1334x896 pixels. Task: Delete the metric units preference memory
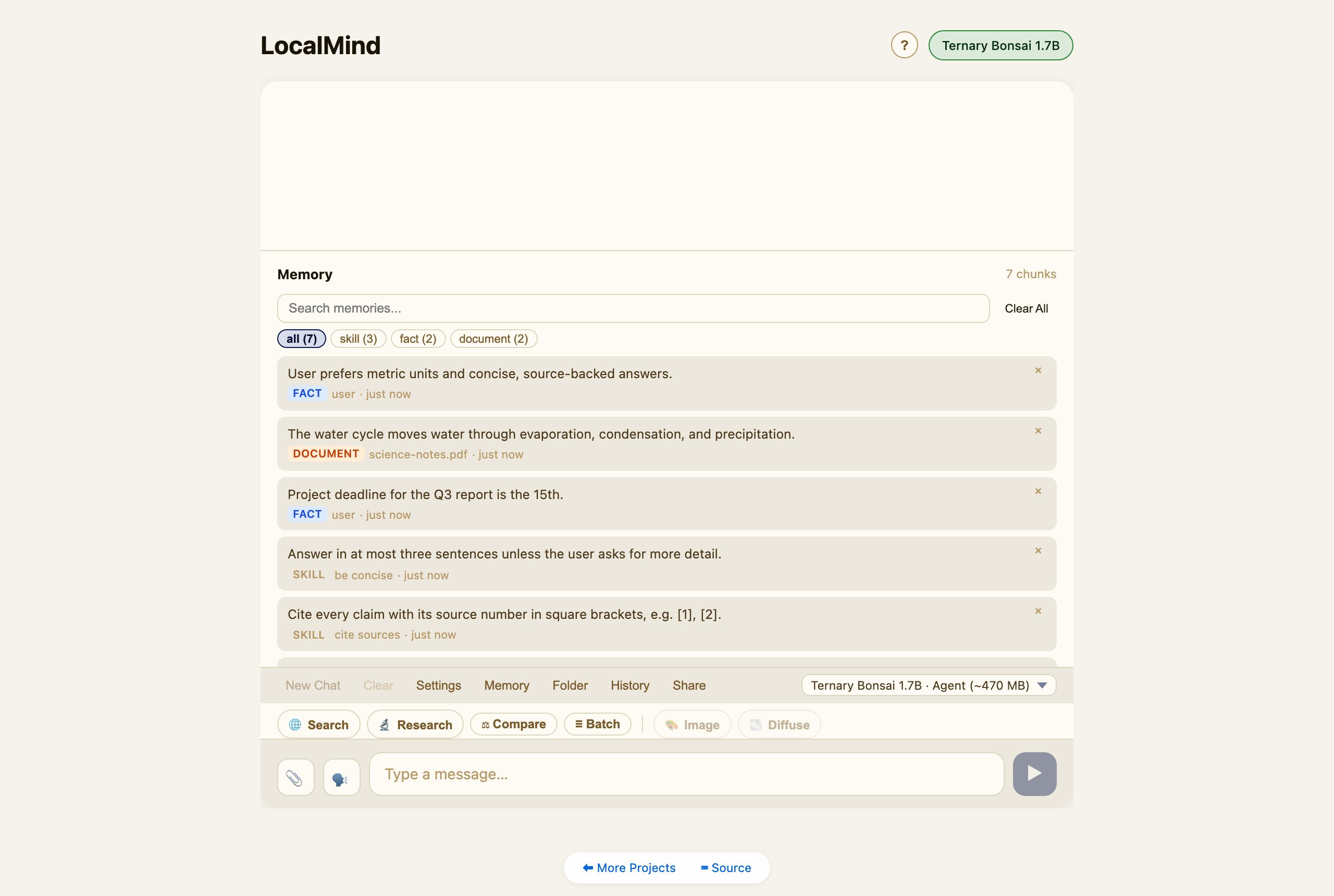pos(1038,370)
